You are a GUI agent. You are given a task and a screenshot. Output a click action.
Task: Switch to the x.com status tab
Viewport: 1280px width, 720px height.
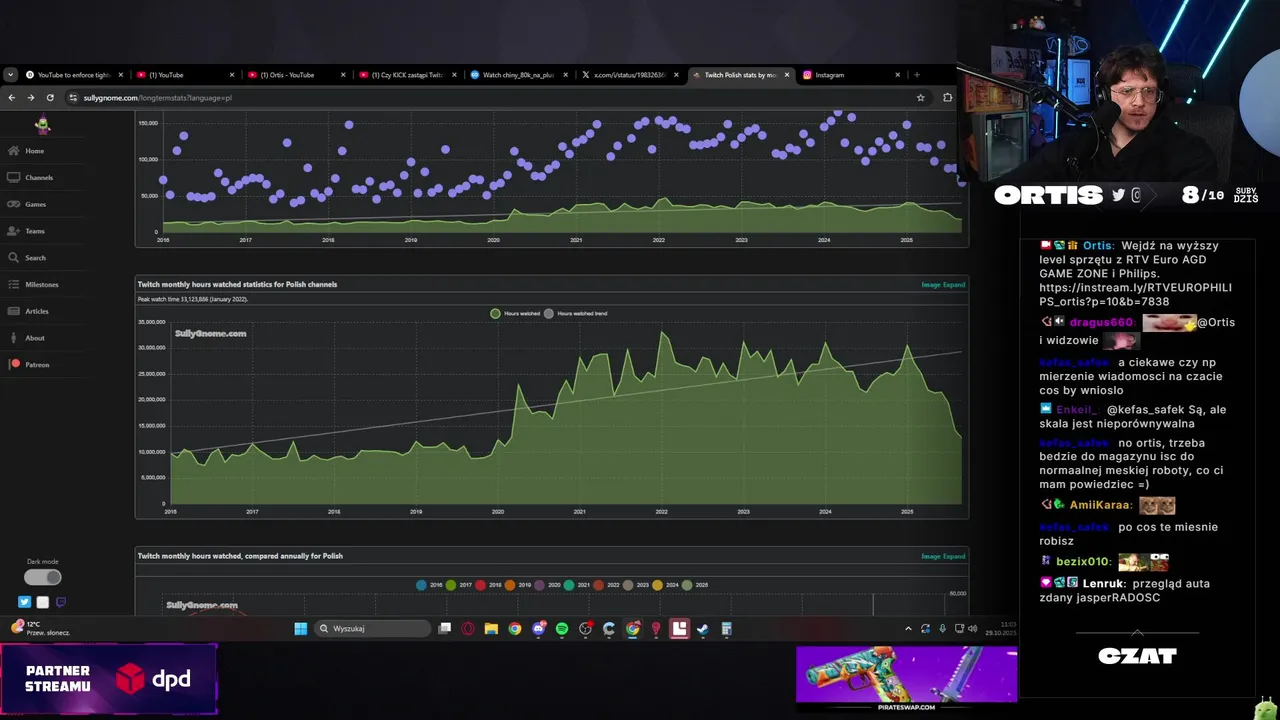click(x=628, y=75)
